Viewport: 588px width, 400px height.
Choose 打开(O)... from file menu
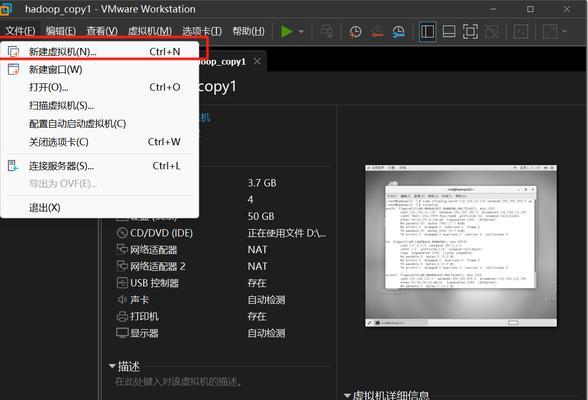(100, 87)
